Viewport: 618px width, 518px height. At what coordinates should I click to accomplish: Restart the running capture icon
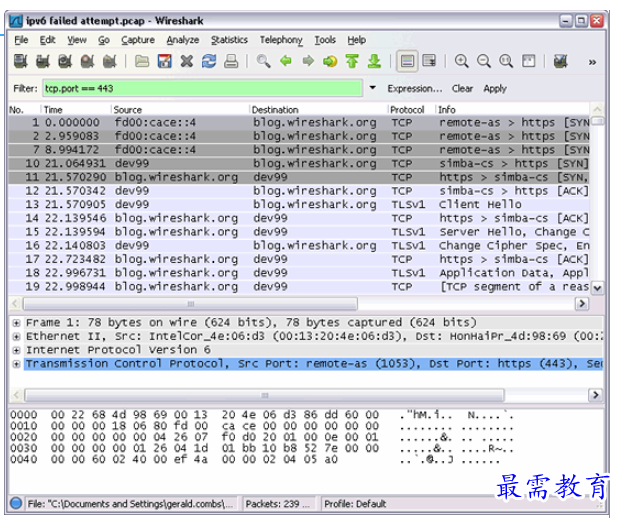tap(110, 61)
